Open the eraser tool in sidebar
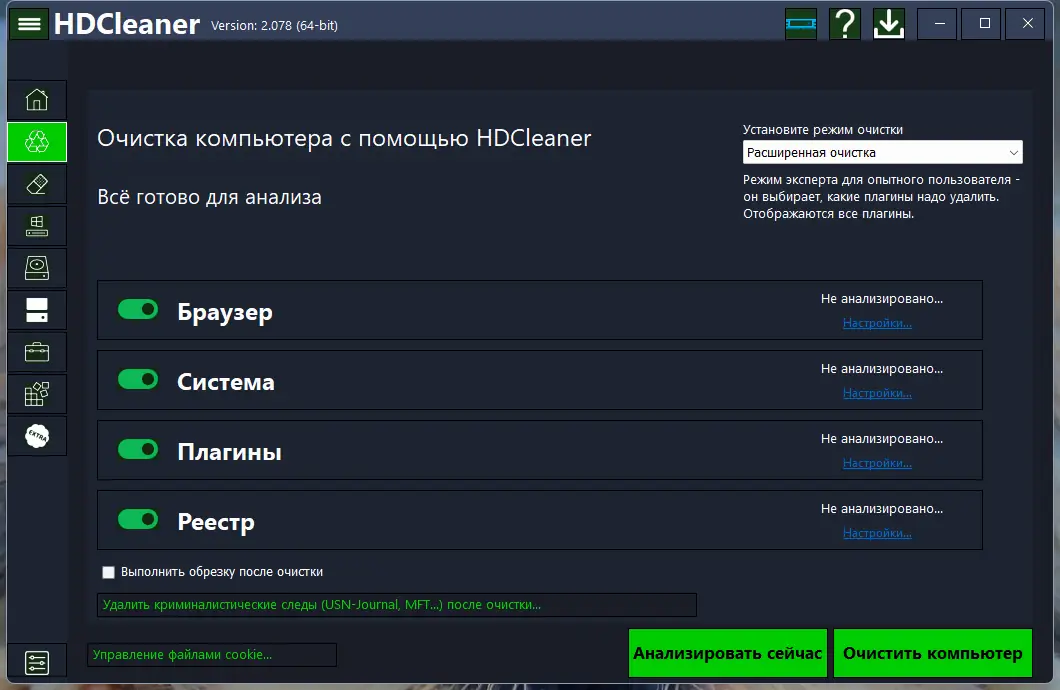1060x690 pixels. pos(37,184)
